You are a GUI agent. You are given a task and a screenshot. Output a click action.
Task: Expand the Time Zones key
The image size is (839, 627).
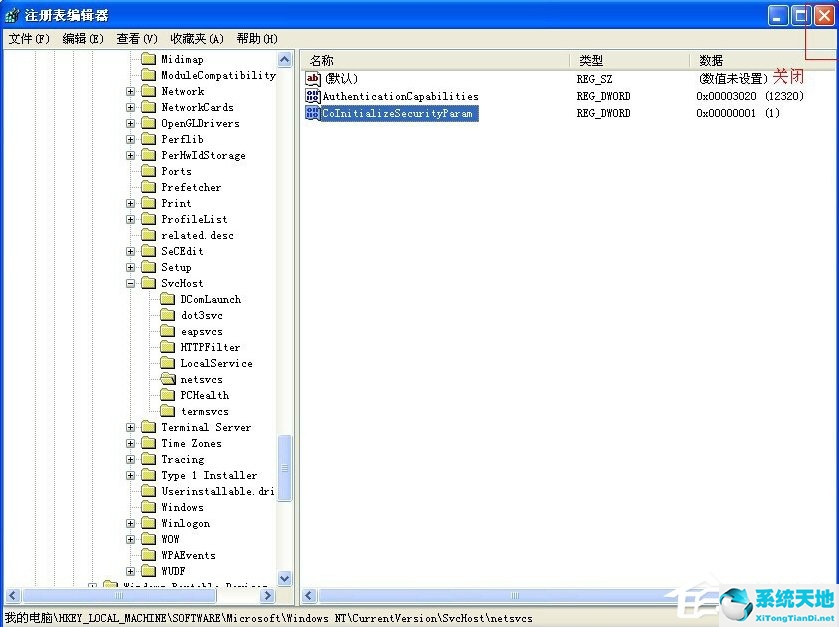tap(130, 444)
